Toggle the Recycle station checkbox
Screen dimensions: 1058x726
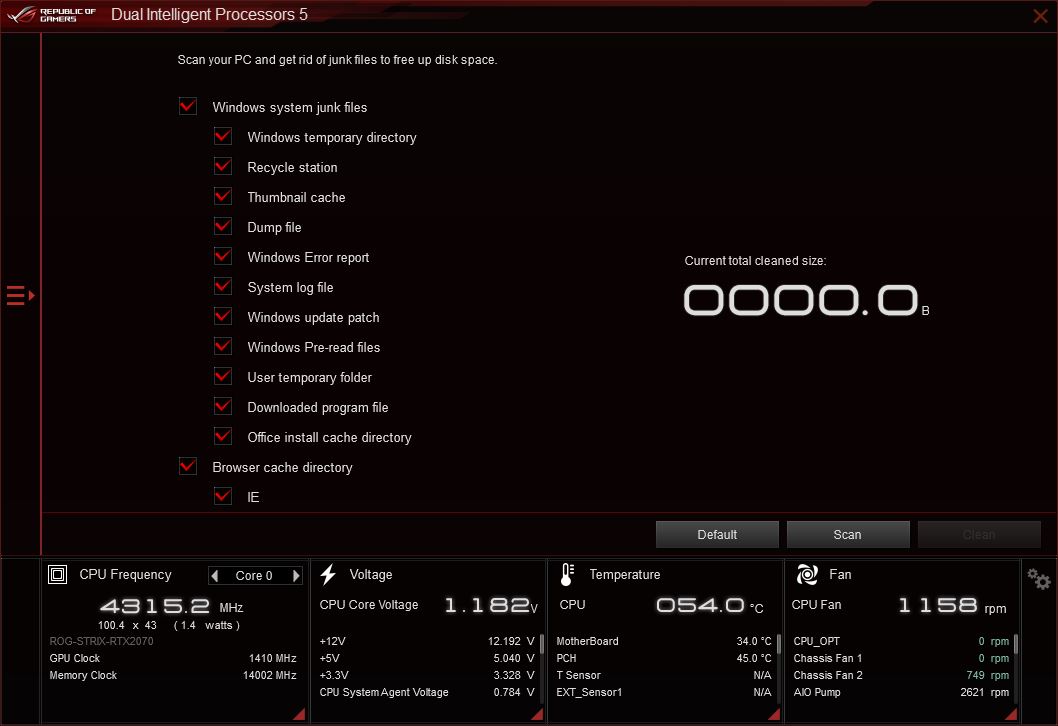pos(223,166)
